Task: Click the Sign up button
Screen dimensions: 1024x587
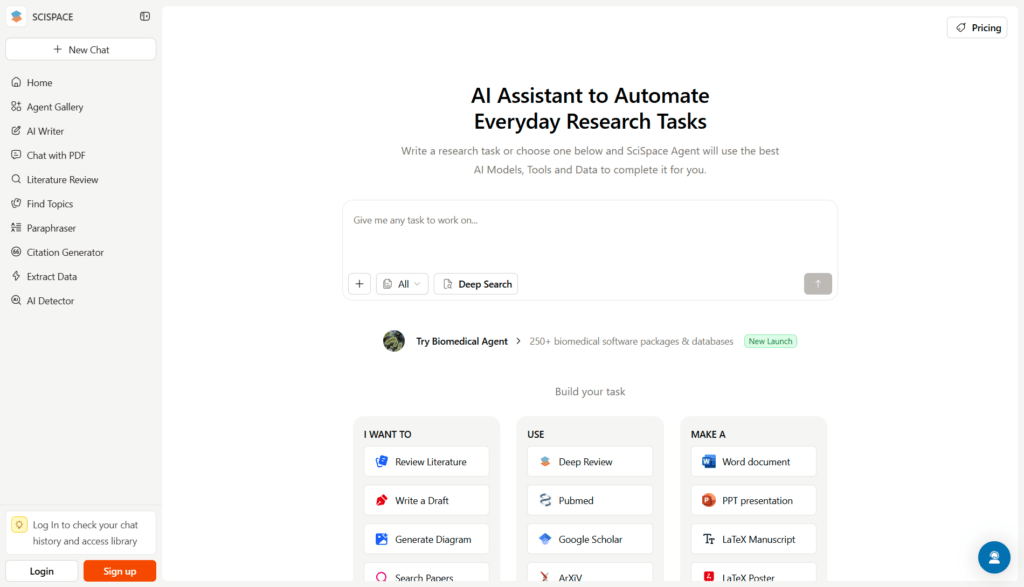Action: [119, 571]
